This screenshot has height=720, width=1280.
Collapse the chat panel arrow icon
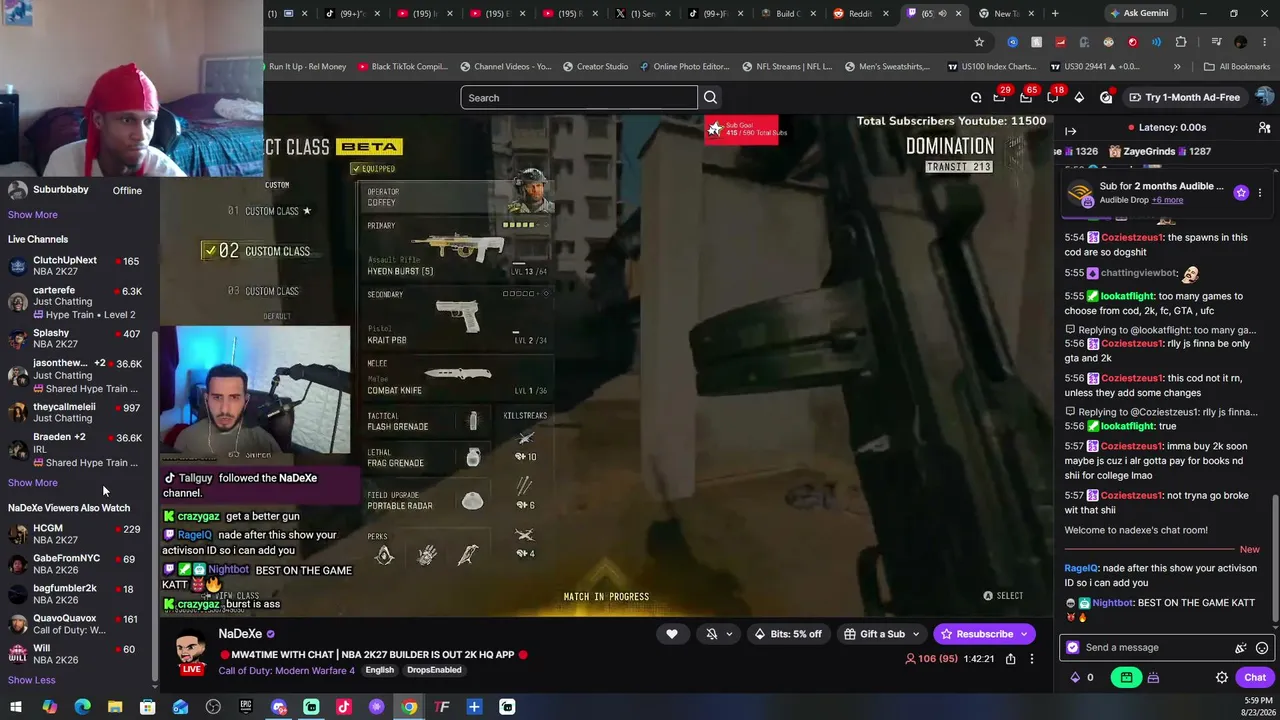[1070, 131]
